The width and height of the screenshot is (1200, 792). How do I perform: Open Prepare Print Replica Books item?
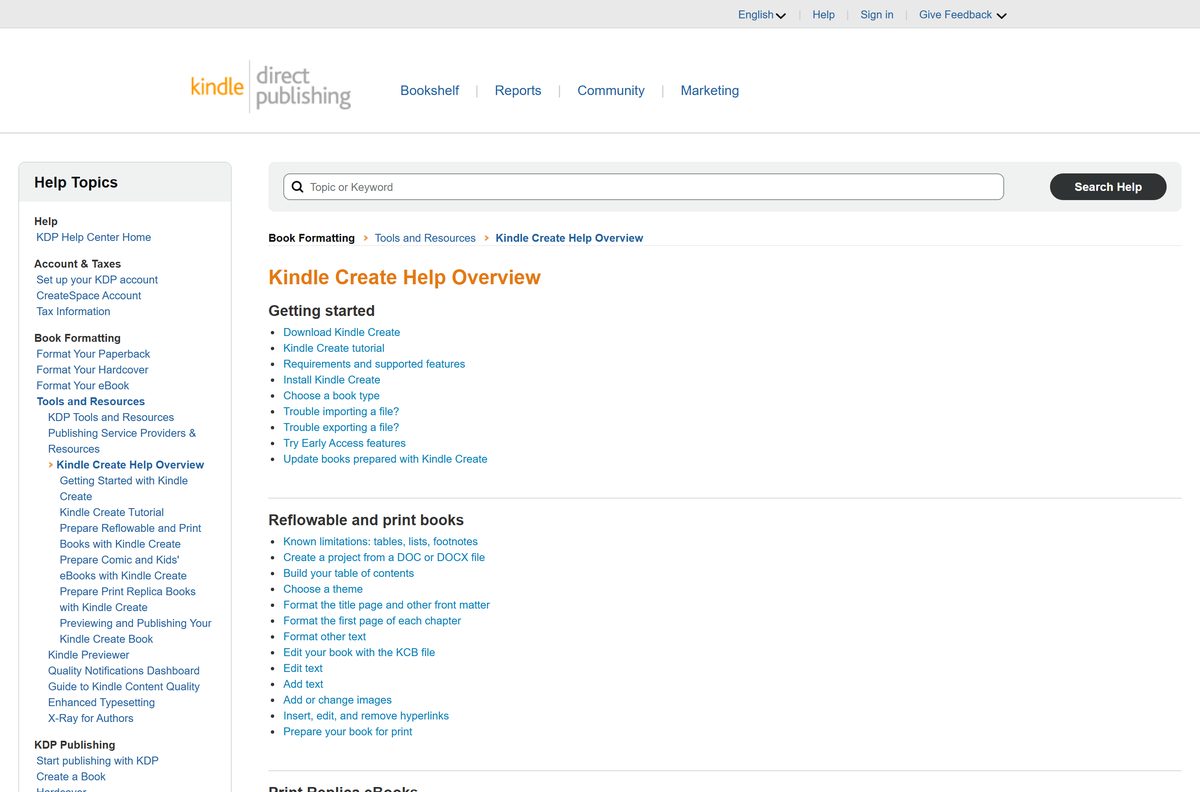click(x=128, y=600)
